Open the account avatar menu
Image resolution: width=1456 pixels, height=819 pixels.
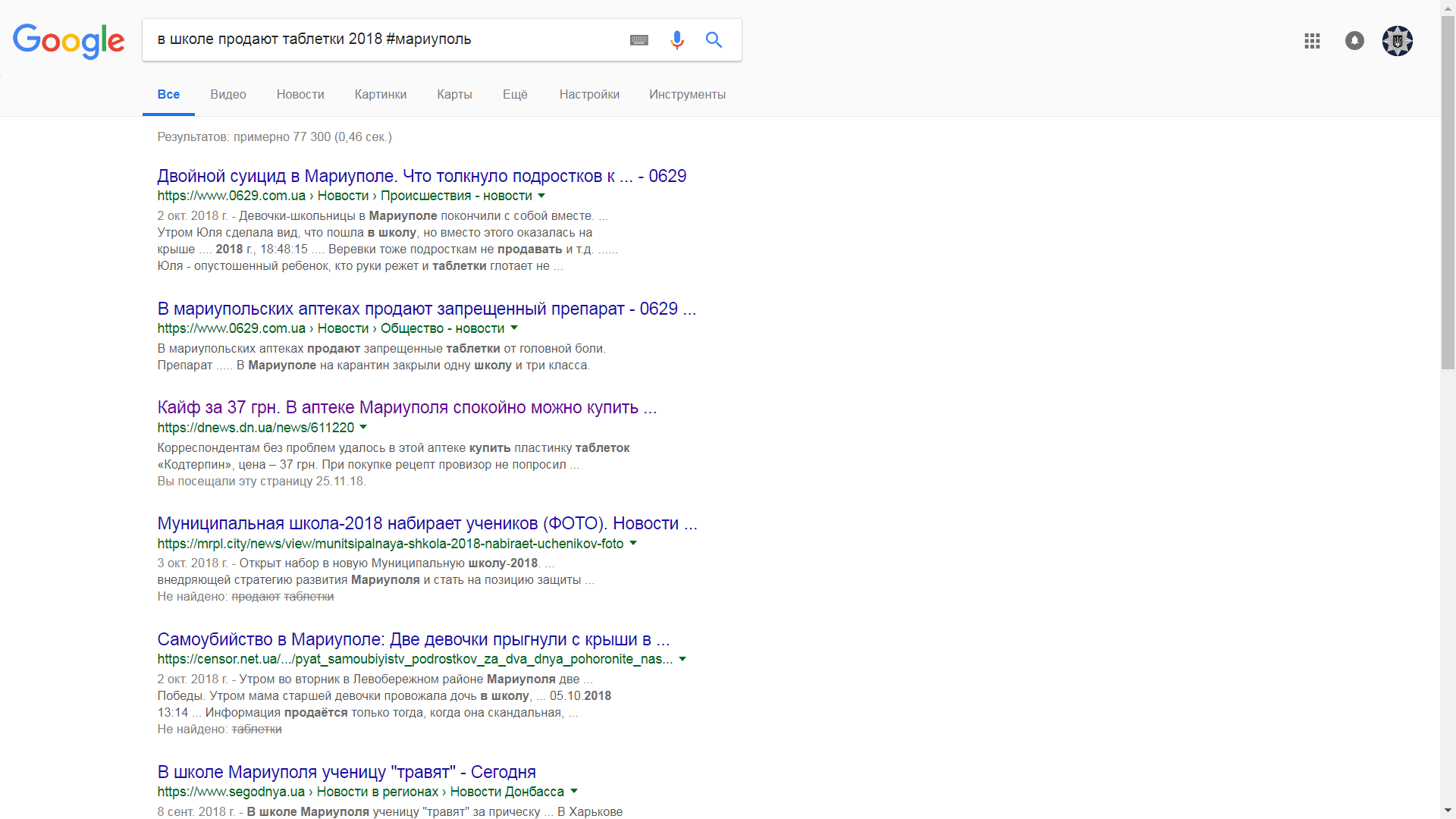pyautogui.click(x=1398, y=41)
